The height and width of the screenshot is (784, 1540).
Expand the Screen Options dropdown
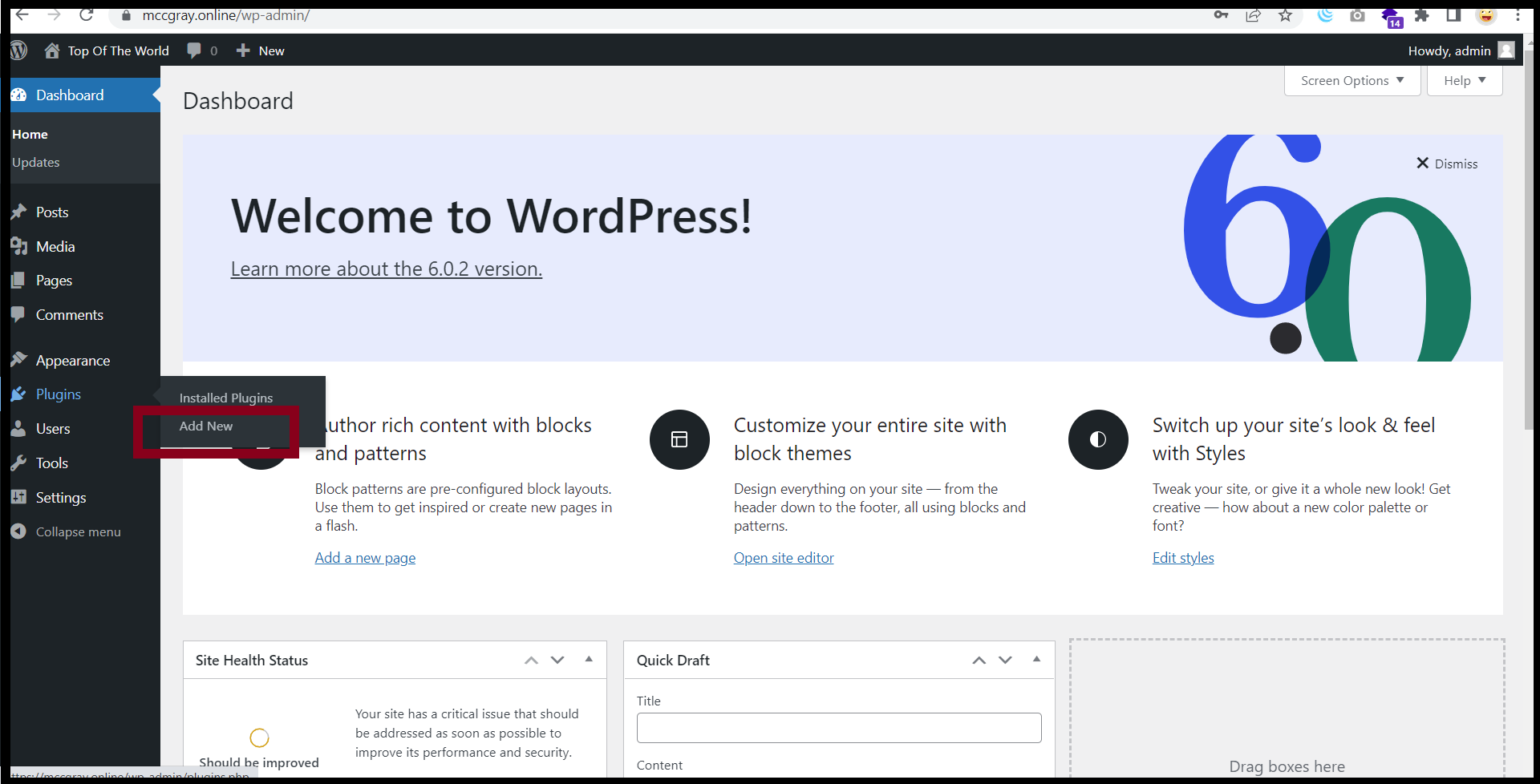[x=1352, y=80]
